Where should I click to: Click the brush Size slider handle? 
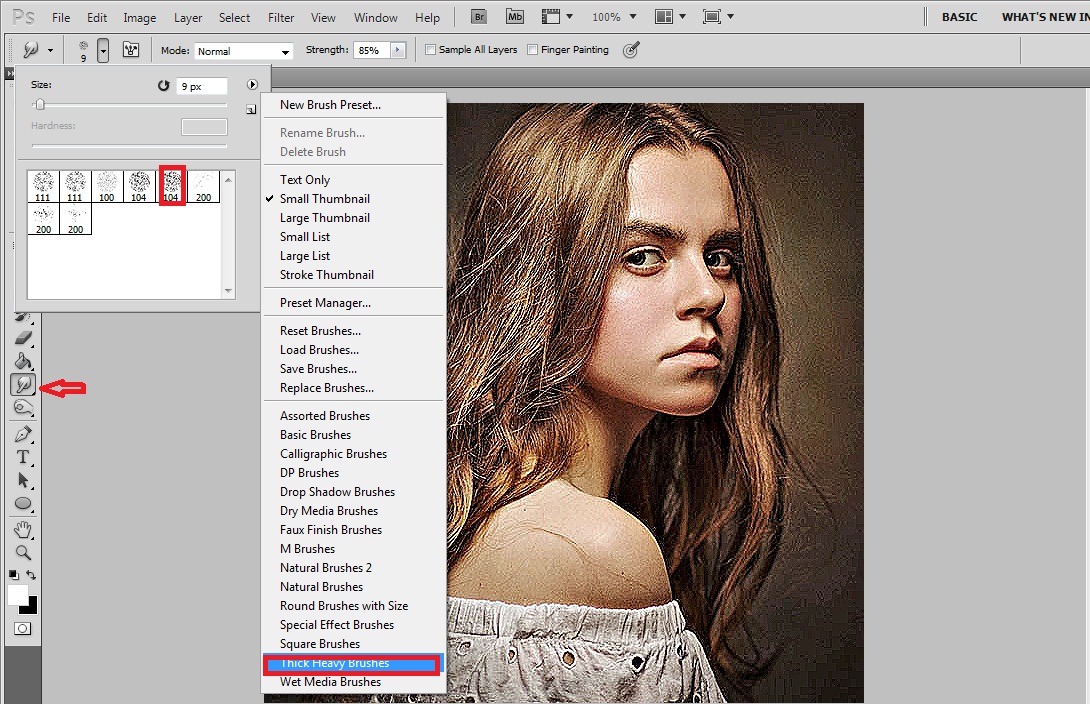40,104
